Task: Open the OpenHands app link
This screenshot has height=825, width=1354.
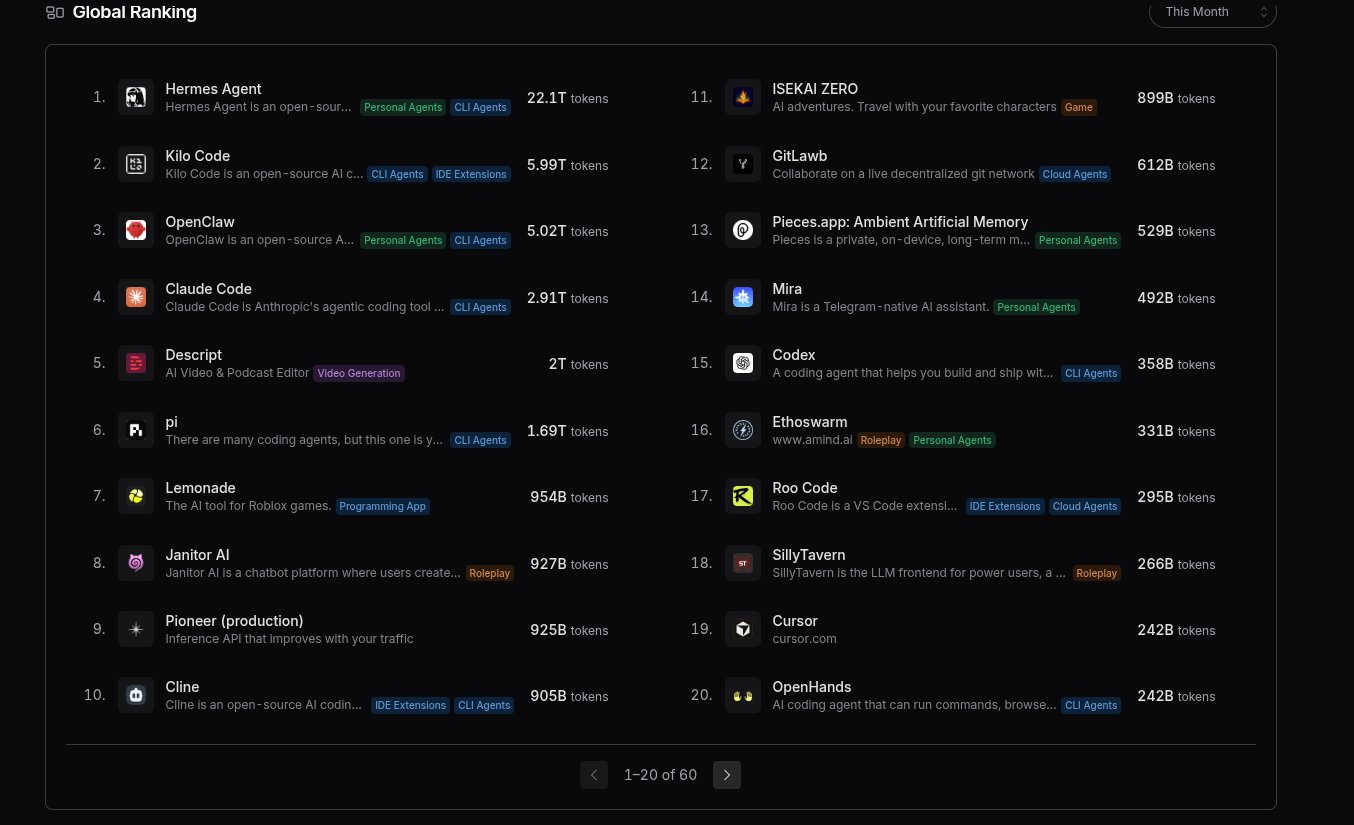Action: [x=812, y=687]
